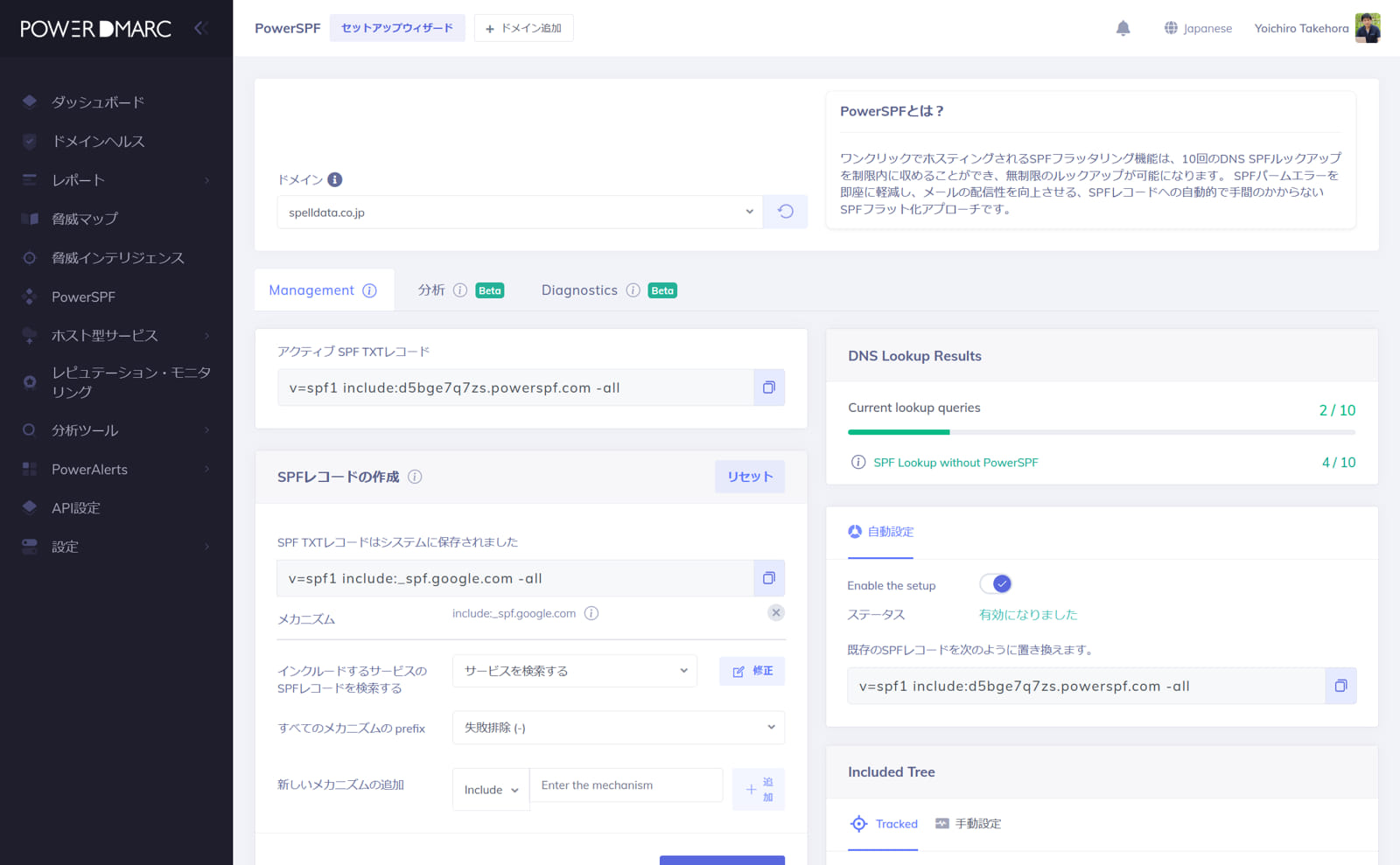Expand the PowerAlerts submenu chevron

click(x=207, y=470)
